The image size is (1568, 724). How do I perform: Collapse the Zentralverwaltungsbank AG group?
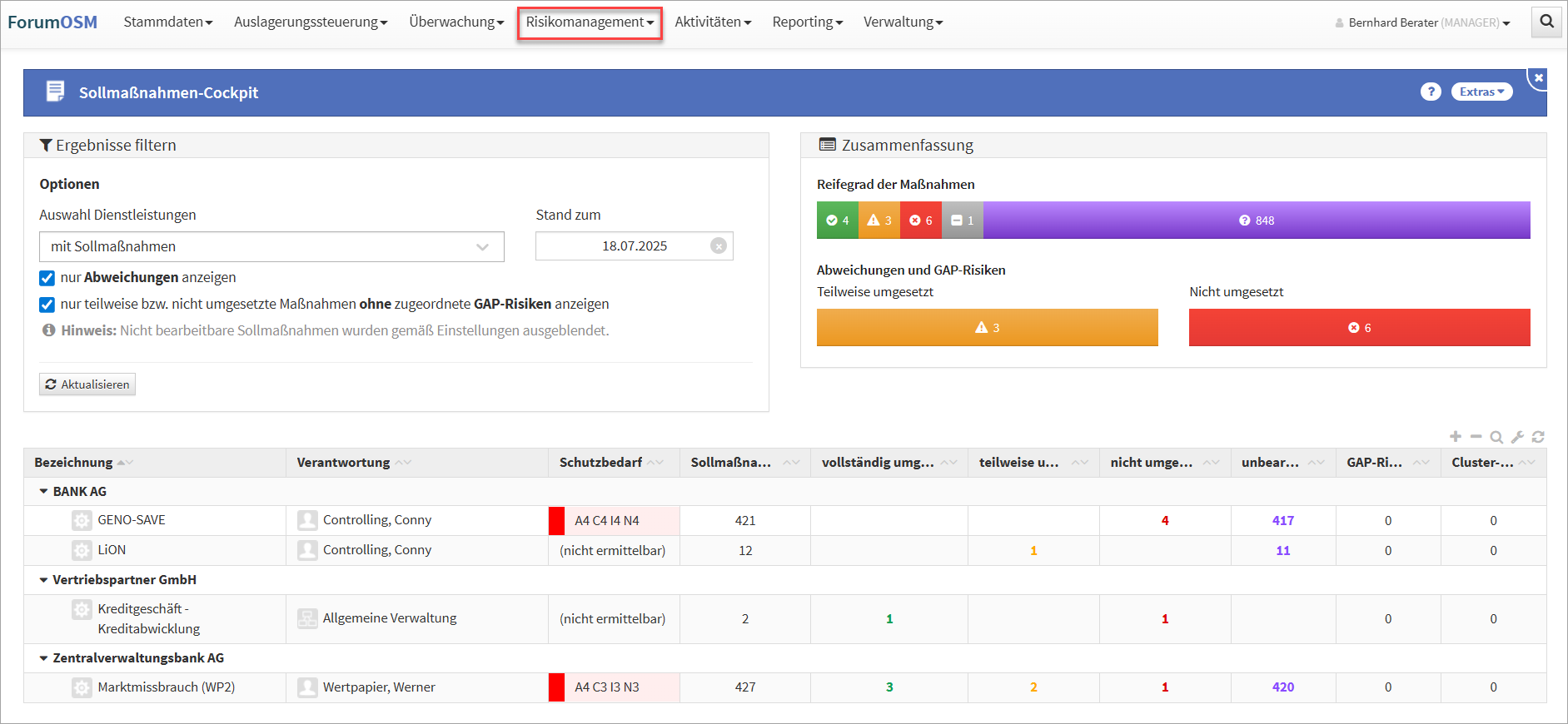[x=43, y=658]
